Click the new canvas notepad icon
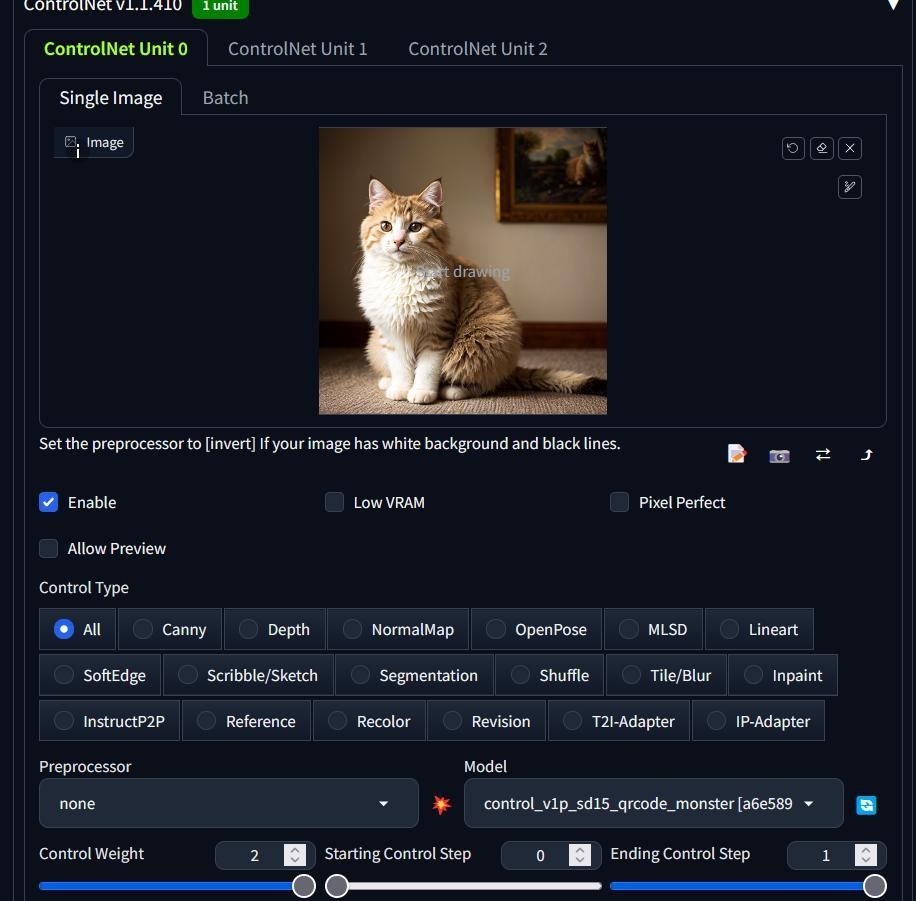The image size is (916, 901). click(x=737, y=455)
